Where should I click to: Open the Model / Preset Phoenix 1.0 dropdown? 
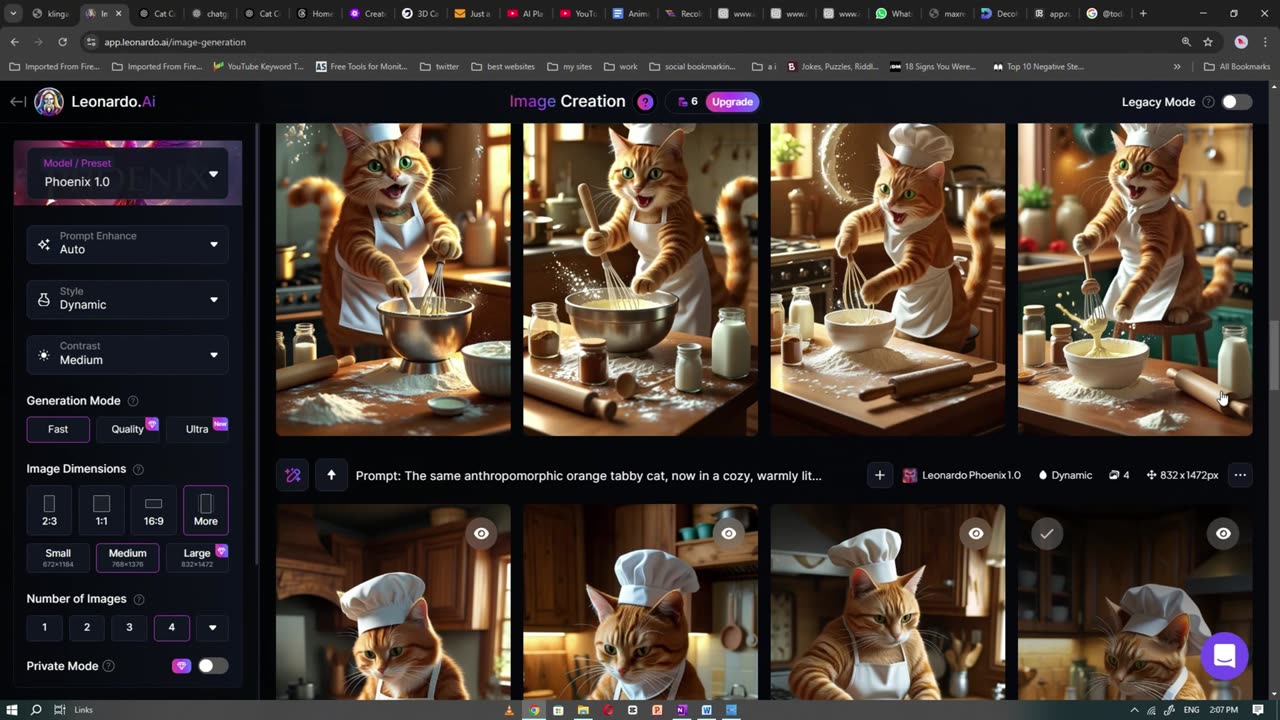pos(128,173)
